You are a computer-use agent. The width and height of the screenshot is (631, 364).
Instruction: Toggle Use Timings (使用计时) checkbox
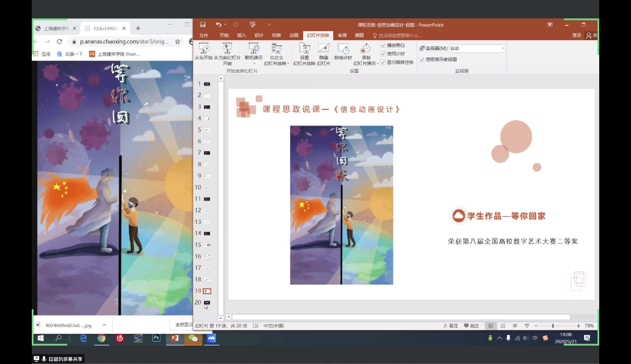[383, 53]
